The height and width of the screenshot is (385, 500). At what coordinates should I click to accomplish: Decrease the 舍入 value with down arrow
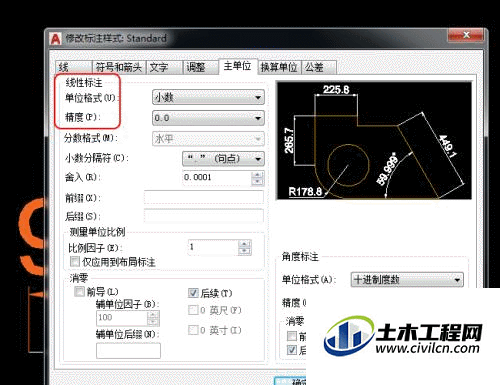coord(257,182)
